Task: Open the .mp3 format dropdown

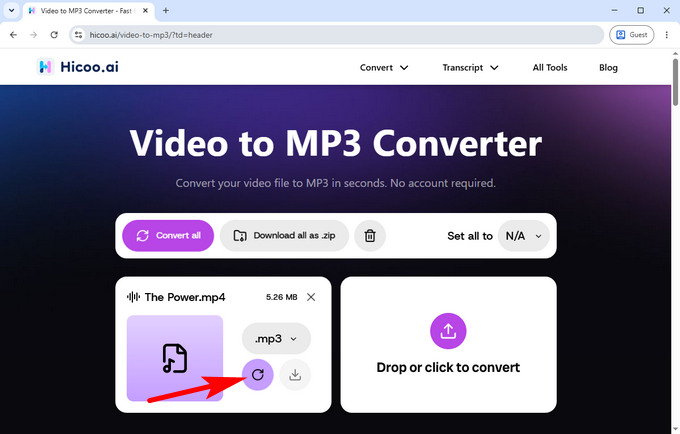Action: tap(276, 339)
